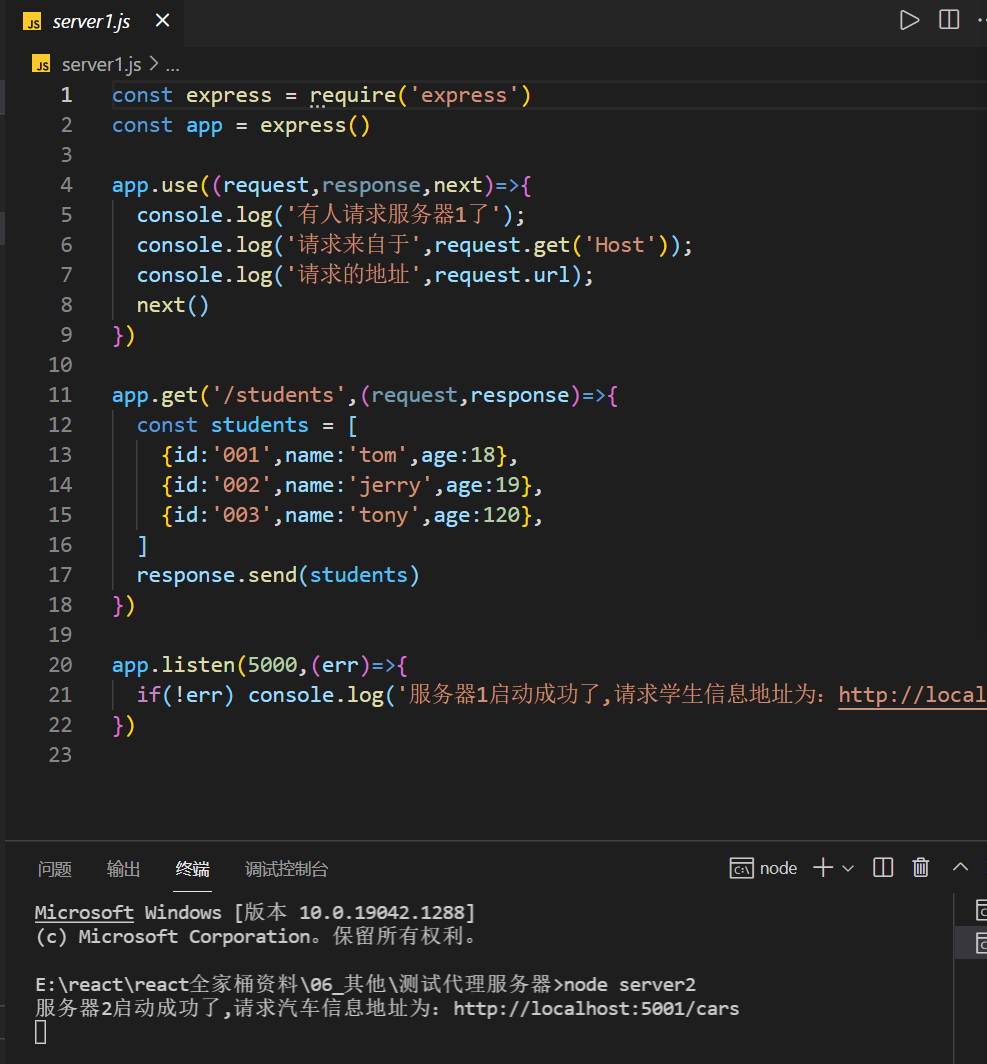Switch to the 问题 (Problems) tab

pos(55,869)
